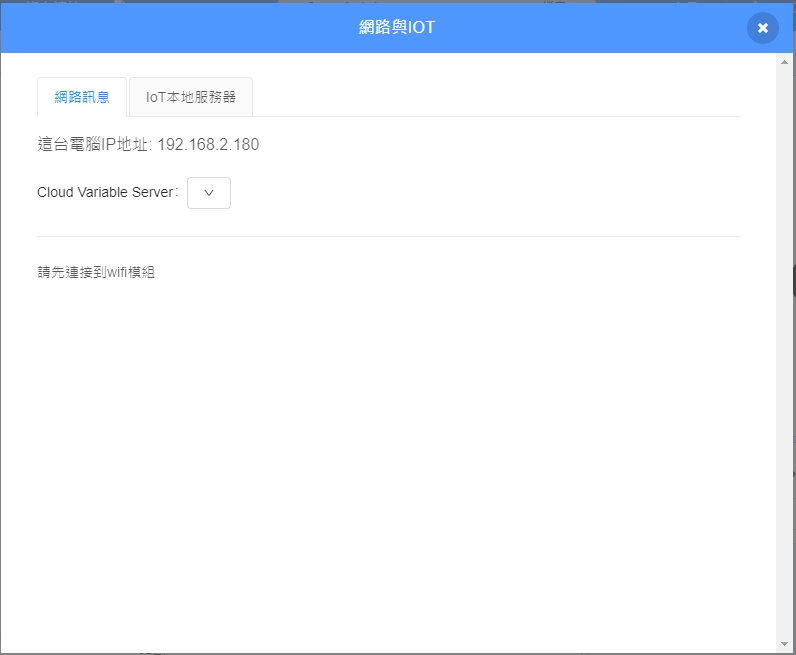The height and width of the screenshot is (655, 796).
Task: Click the chevron arrow inside the server dropdown
Action: tap(209, 193)
